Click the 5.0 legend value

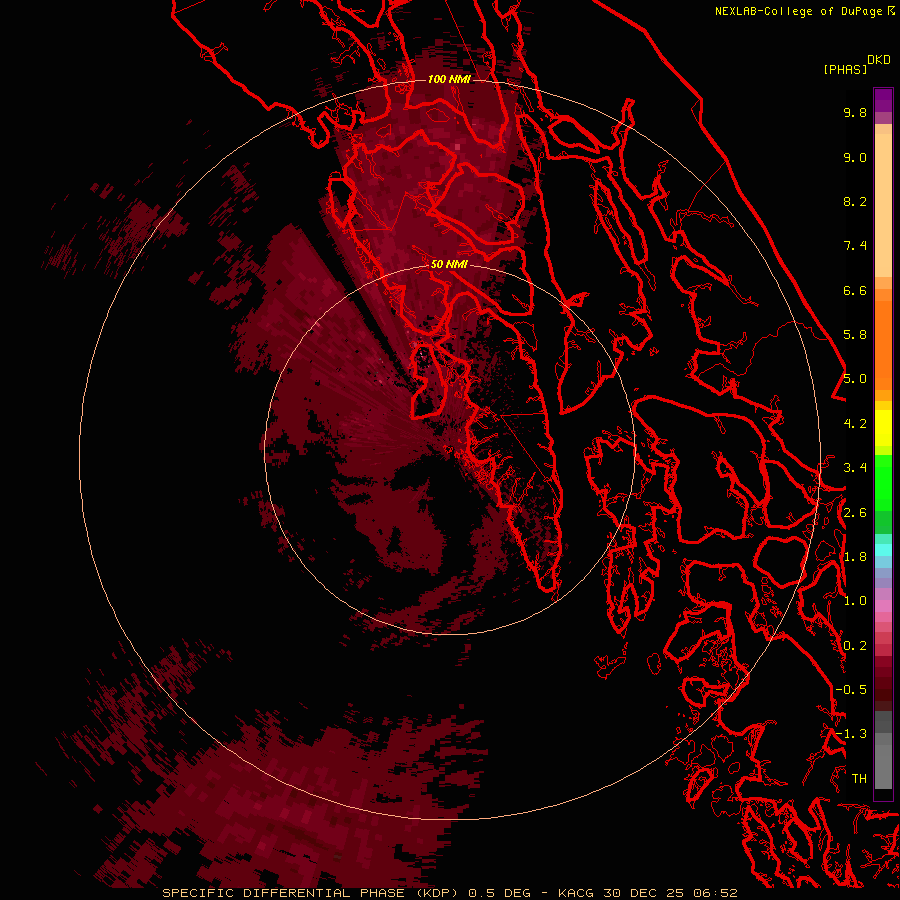click(x=855, y=379)
